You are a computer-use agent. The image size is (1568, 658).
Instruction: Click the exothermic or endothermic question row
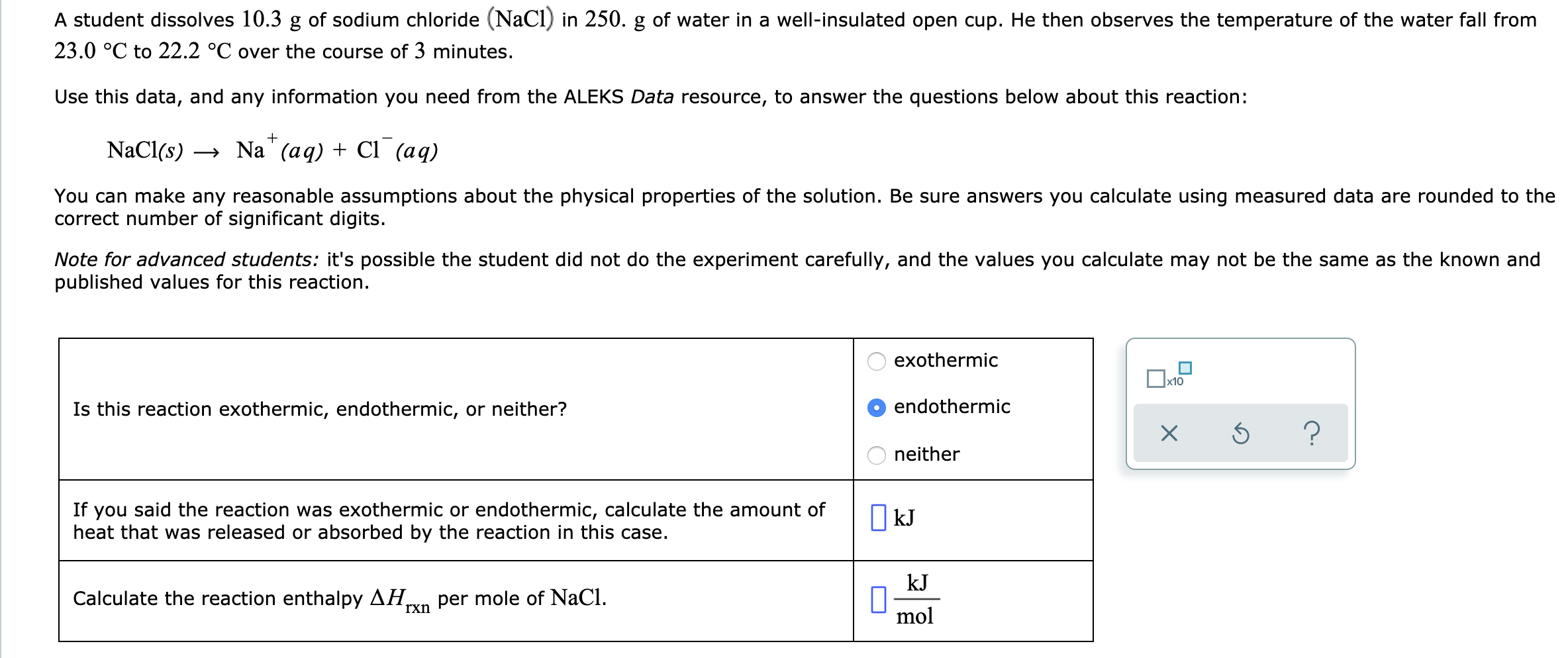coord(320,408)
